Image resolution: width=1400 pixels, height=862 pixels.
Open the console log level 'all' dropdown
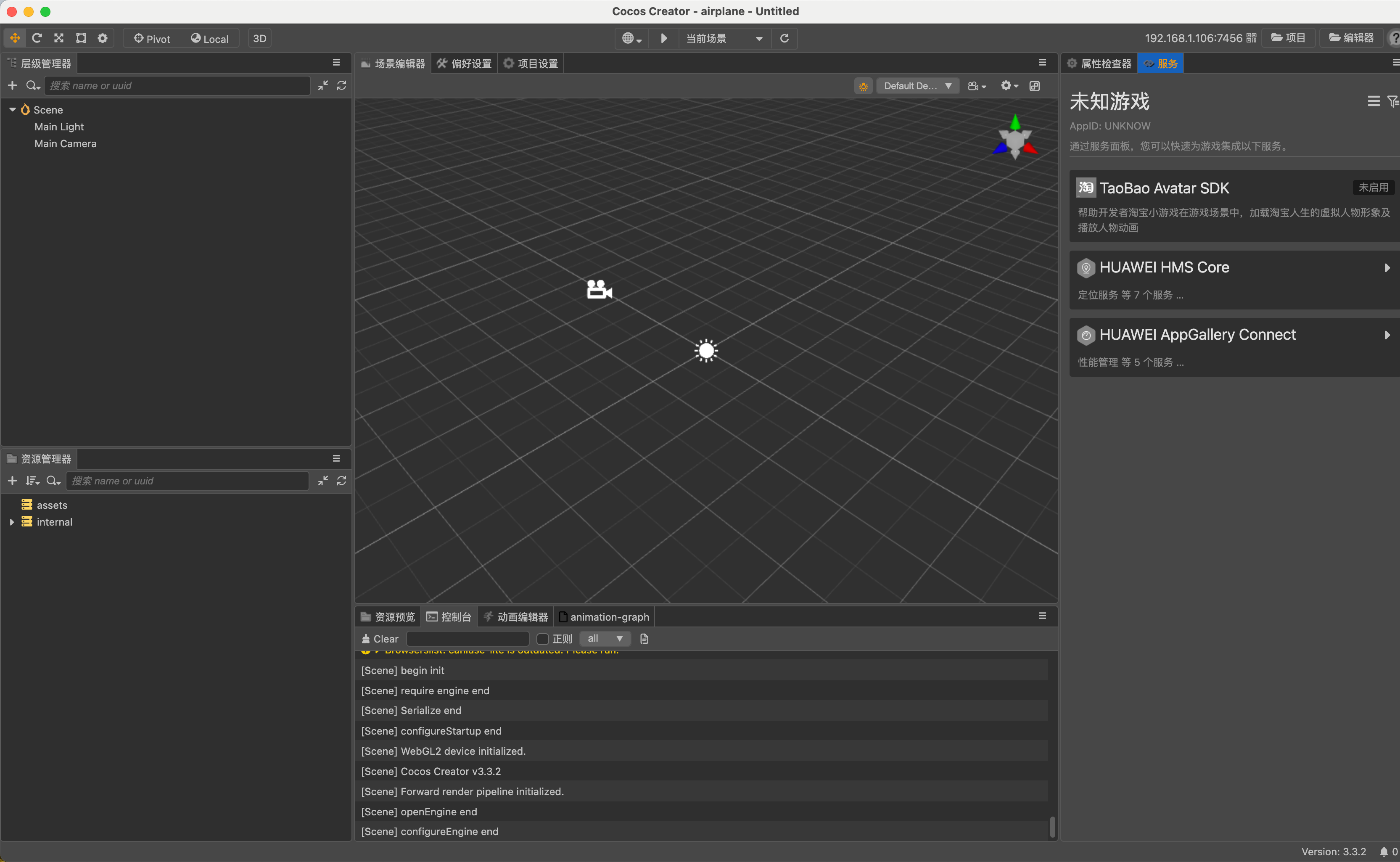(x=604, y=639)
